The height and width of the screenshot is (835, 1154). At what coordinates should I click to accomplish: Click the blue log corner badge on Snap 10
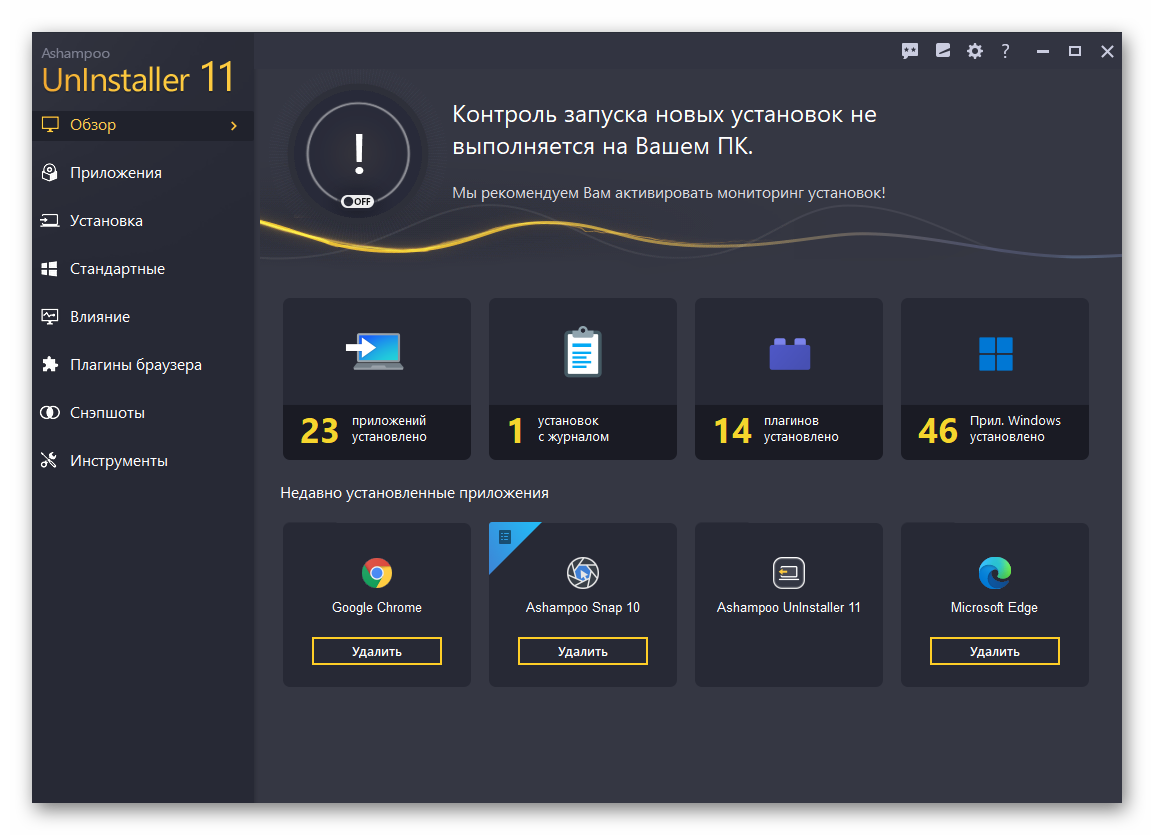click(x=506, y=539)
